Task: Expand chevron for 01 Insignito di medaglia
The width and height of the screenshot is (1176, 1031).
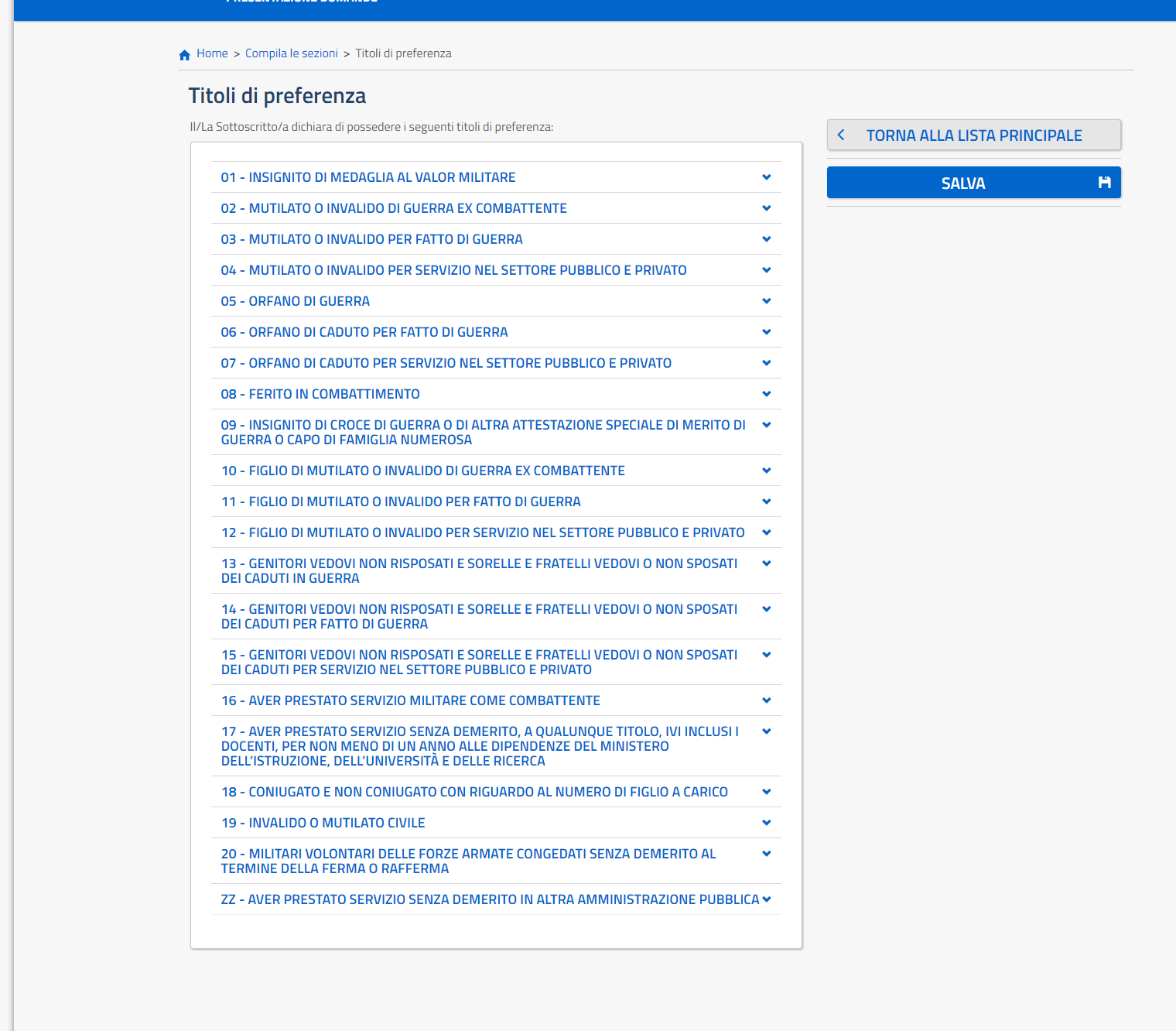Action: tap(767, 177)
